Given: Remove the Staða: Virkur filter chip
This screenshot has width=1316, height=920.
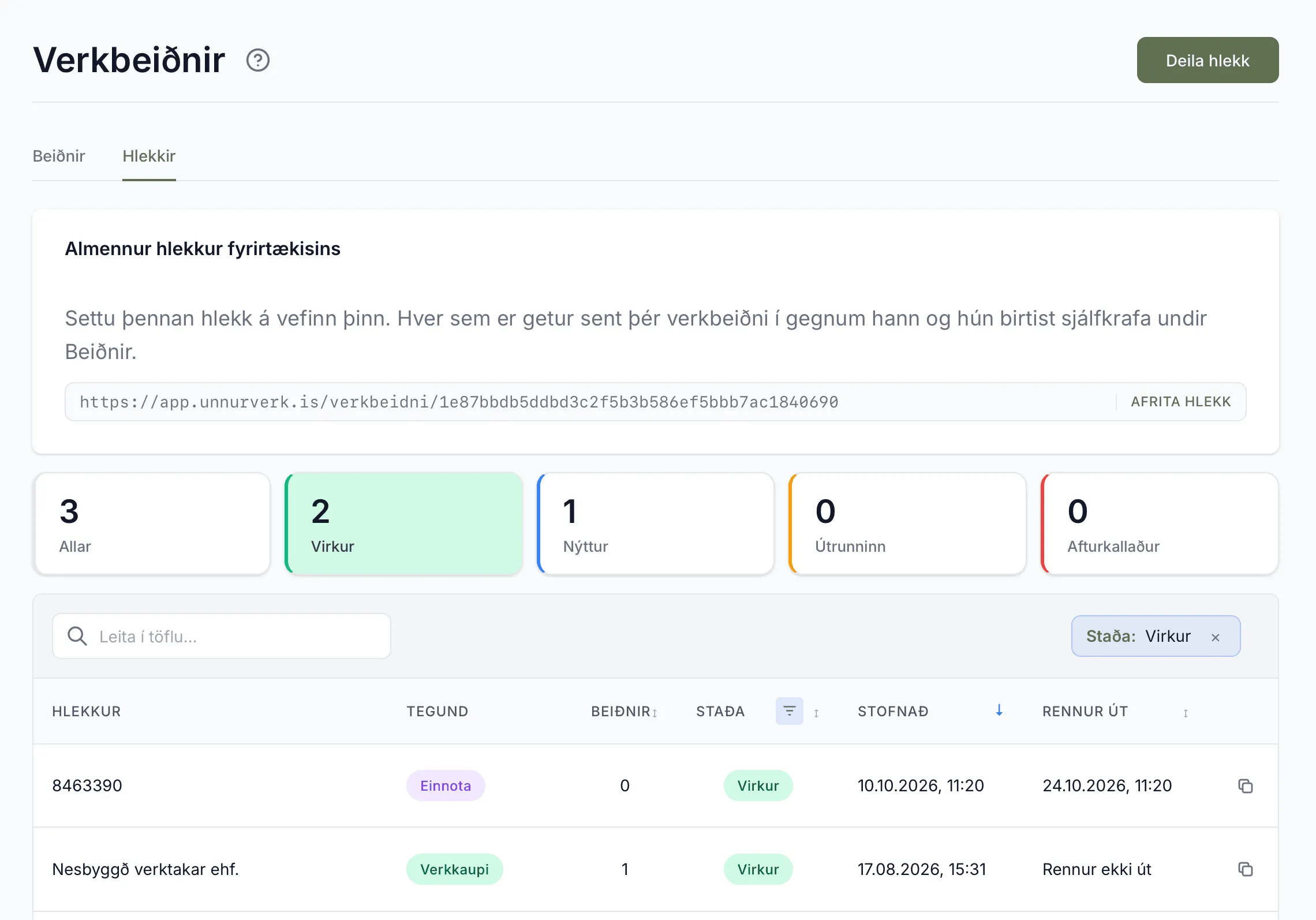Looking at the screenshot, I should (1216, 637).
